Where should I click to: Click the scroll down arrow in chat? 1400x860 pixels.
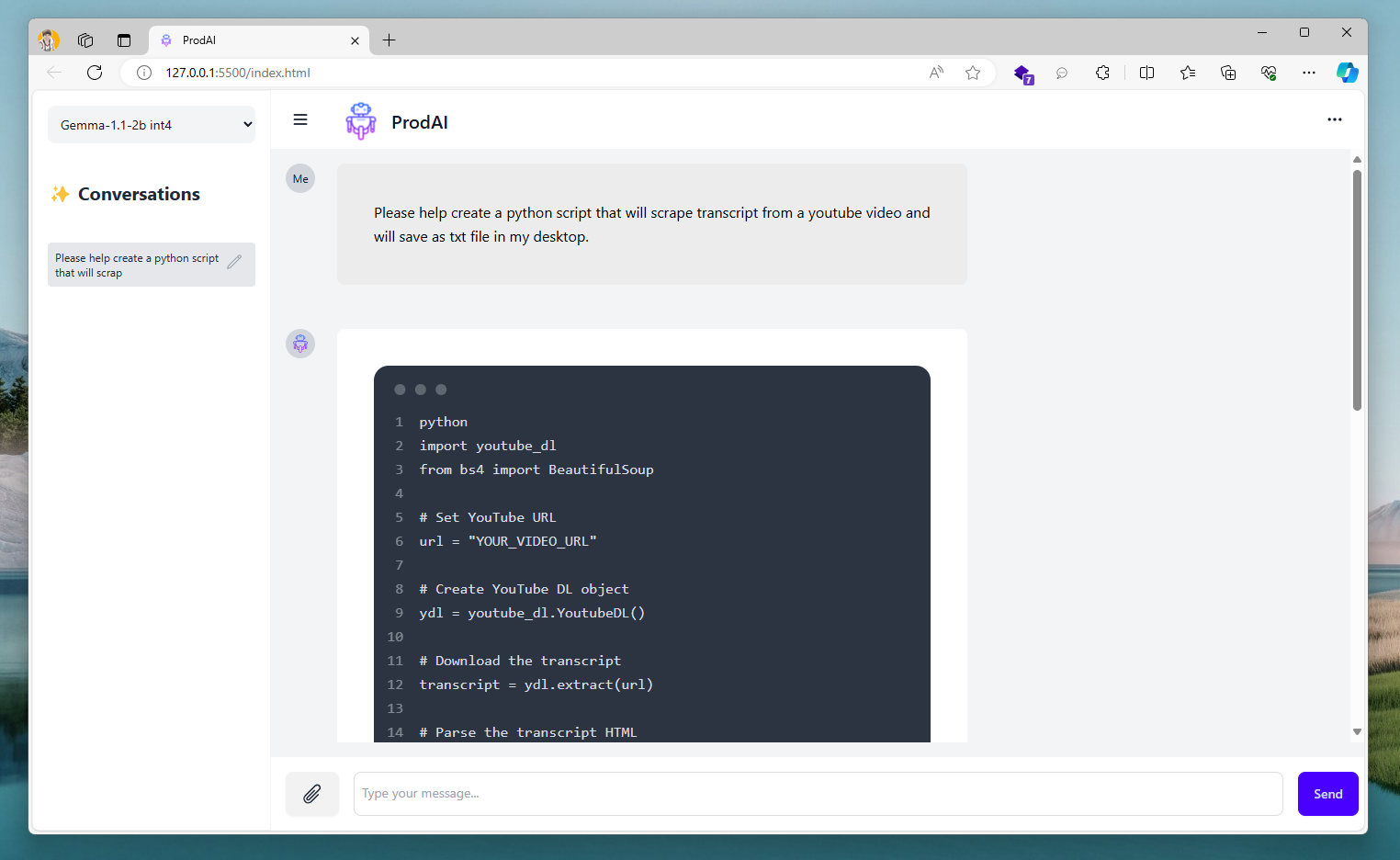click(1357, 732)
